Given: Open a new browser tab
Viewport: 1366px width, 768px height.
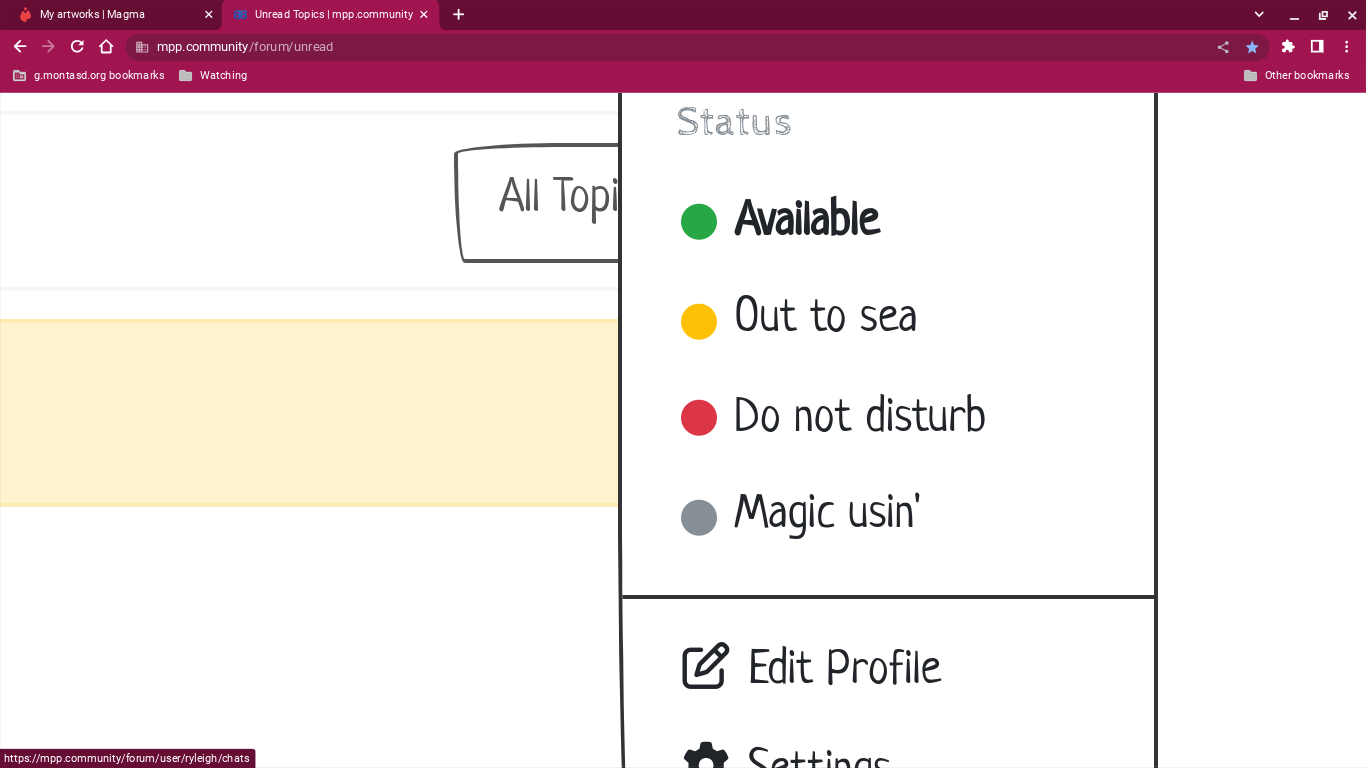Looking at the screenshot, I should click(458, 15).
